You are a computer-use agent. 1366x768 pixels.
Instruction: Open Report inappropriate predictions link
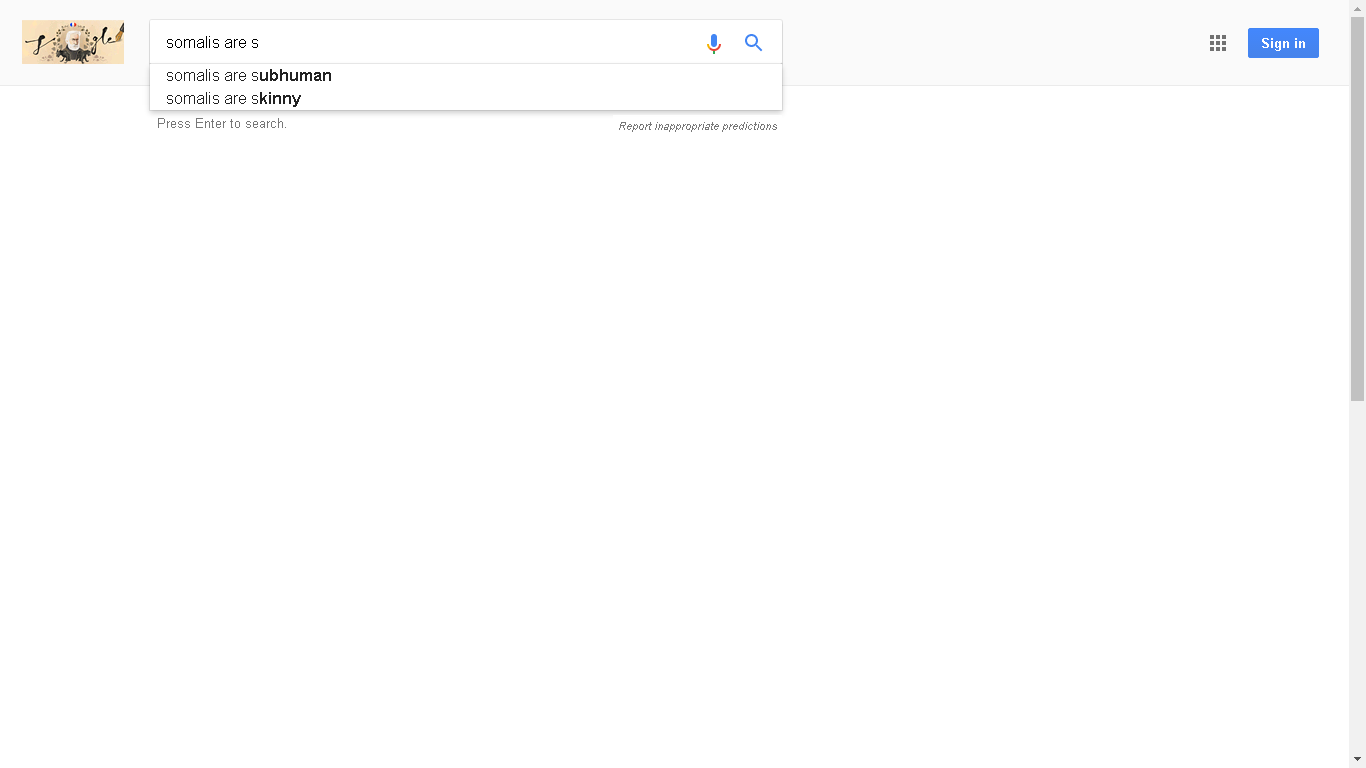point(698,126)
